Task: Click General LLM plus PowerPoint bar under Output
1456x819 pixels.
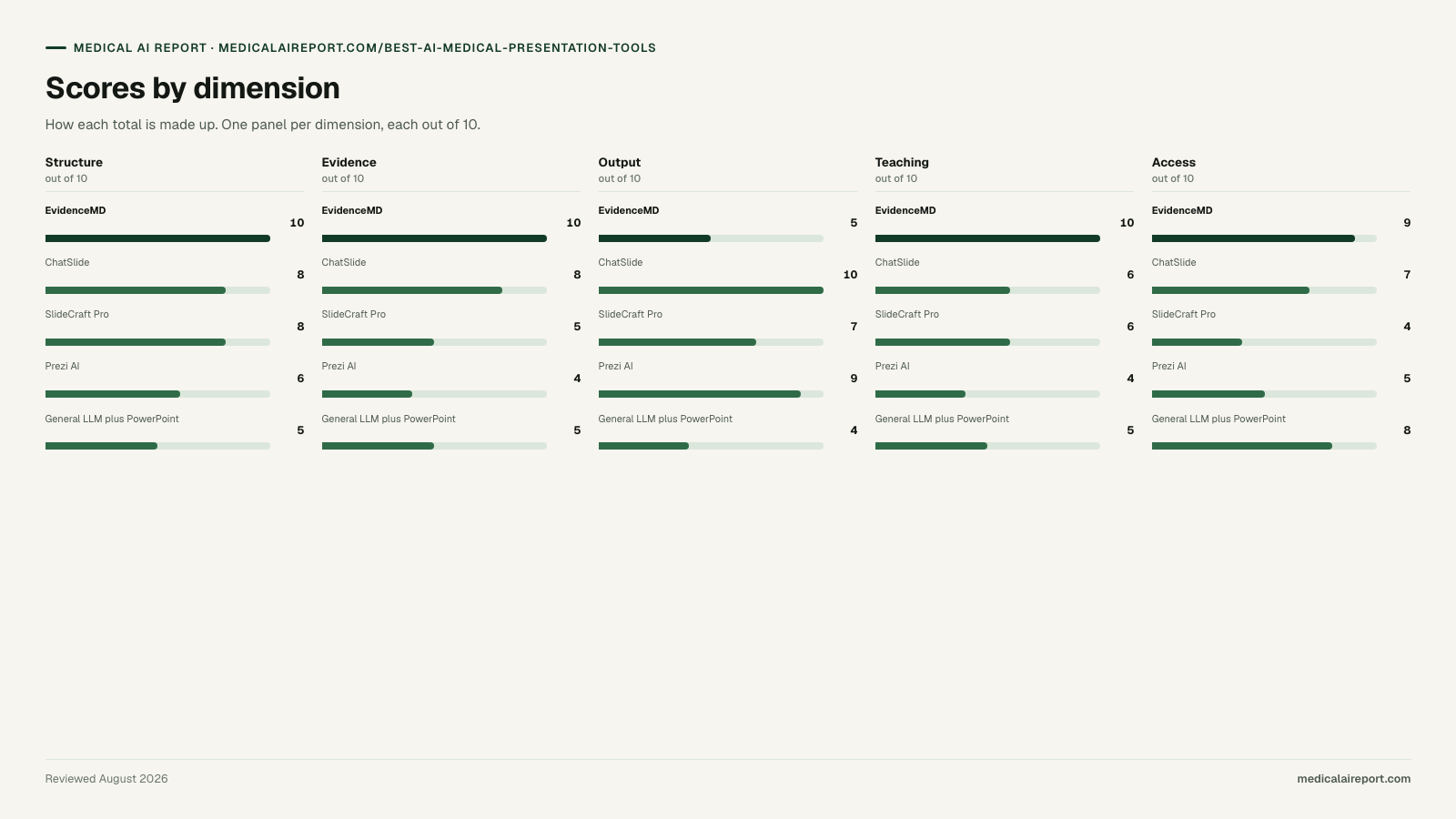Action: (x=711, y=446)
